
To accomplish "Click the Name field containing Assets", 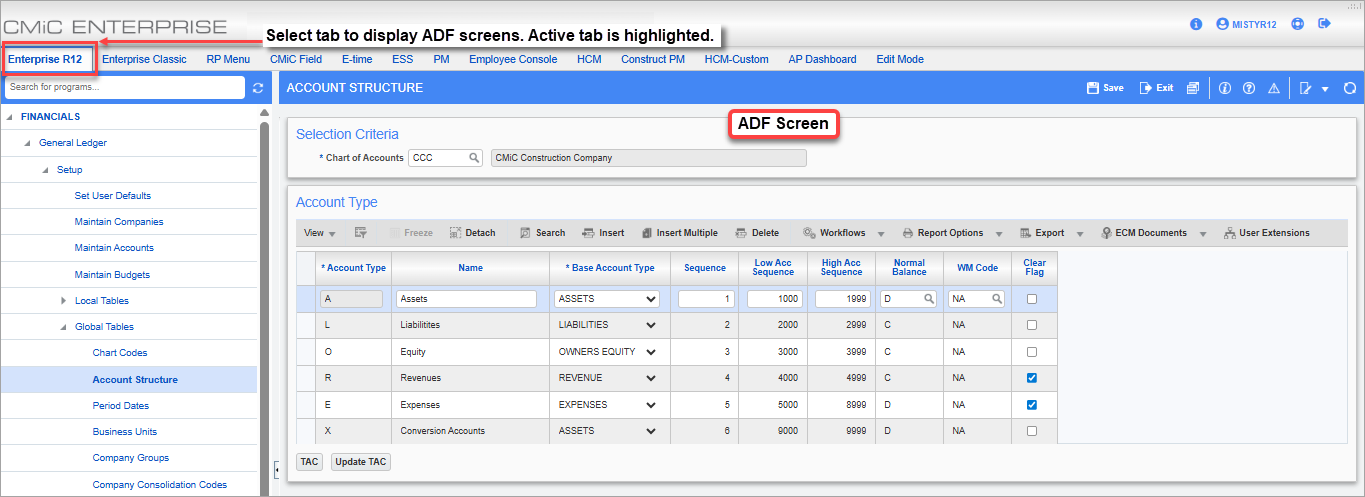I will (467, 298).
